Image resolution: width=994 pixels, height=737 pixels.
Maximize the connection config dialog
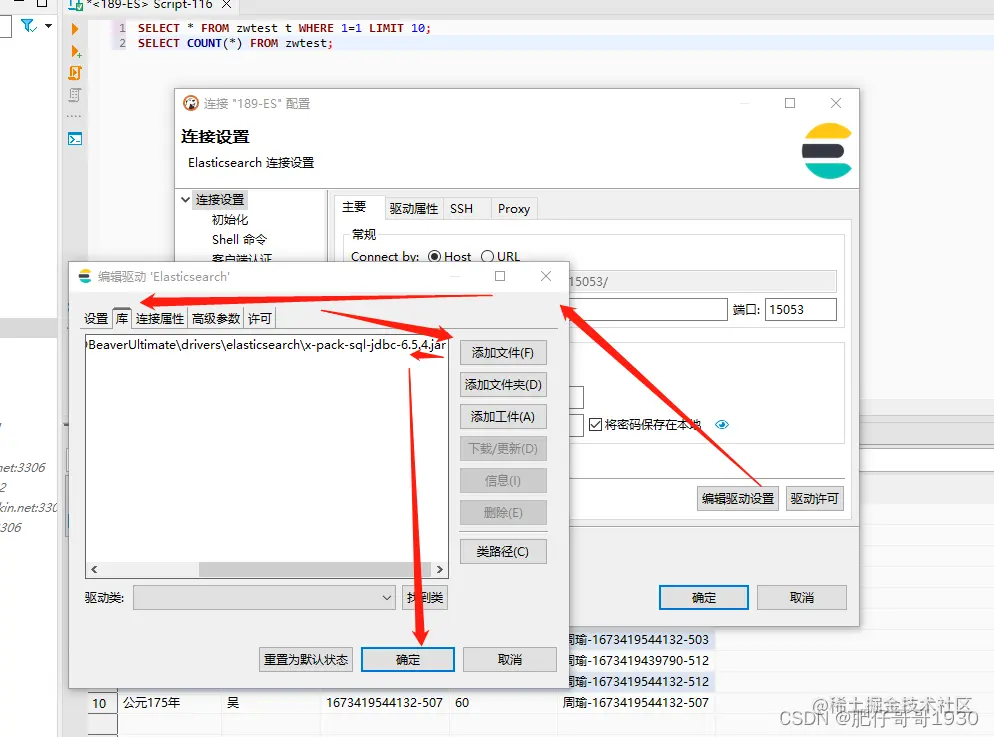click(x=790, y=103)
